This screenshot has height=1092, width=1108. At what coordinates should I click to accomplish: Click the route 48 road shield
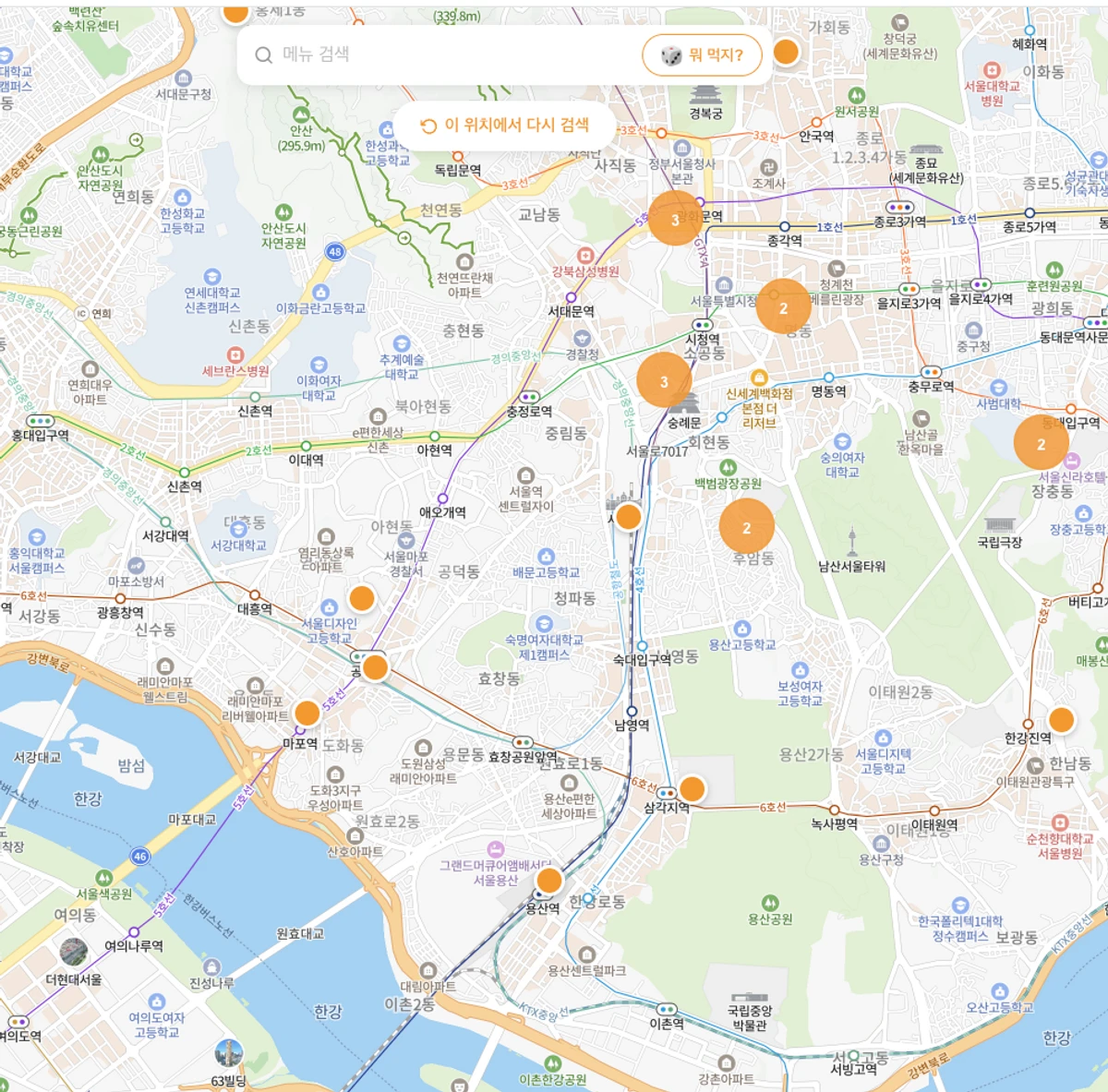point(335,251)
